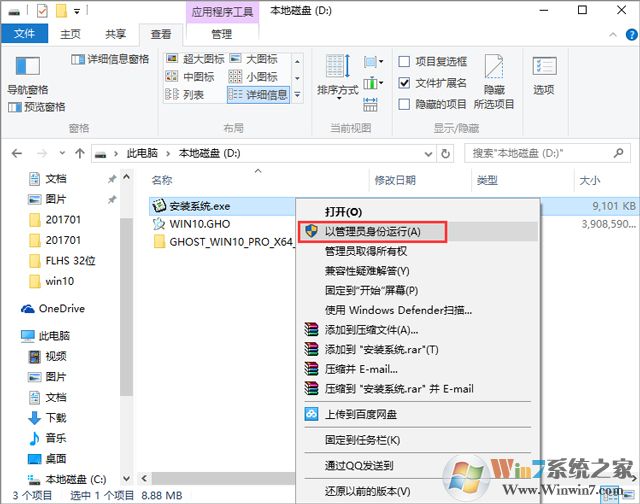This screenshot has height=504, width=640.
Task: Choose Run as administrator (以管理员身份运行)
Action: [371, 231]
